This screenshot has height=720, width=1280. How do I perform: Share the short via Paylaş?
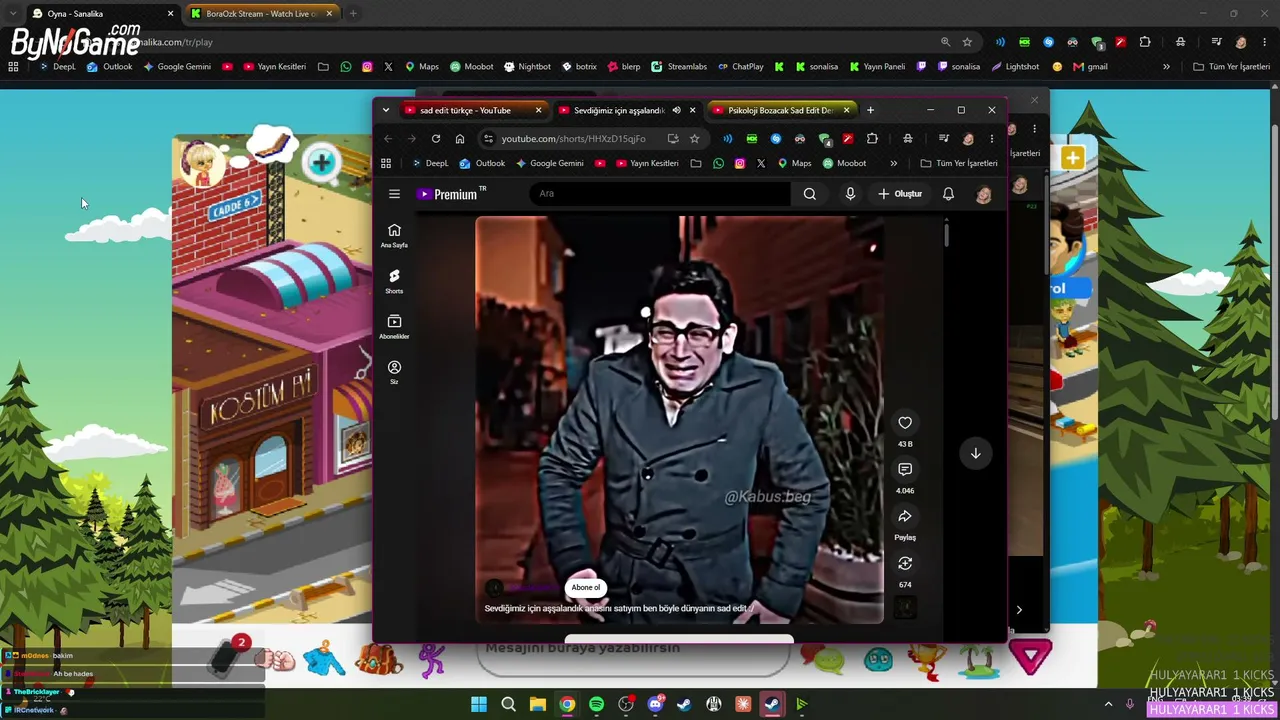click(x=905, y=517)
